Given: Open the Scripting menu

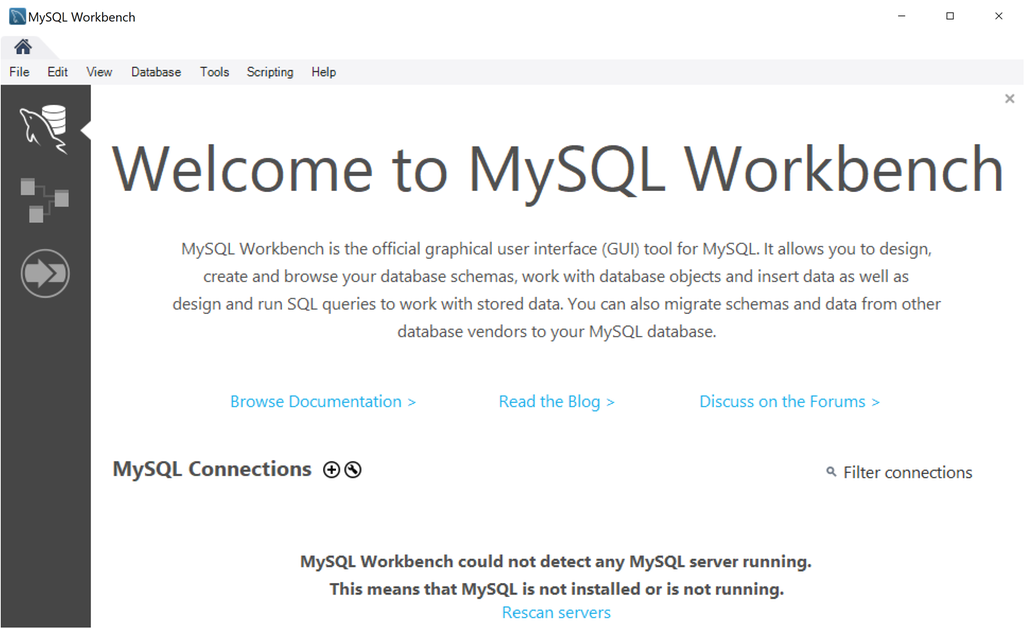Looking at the screenshot, I should 269,71.
